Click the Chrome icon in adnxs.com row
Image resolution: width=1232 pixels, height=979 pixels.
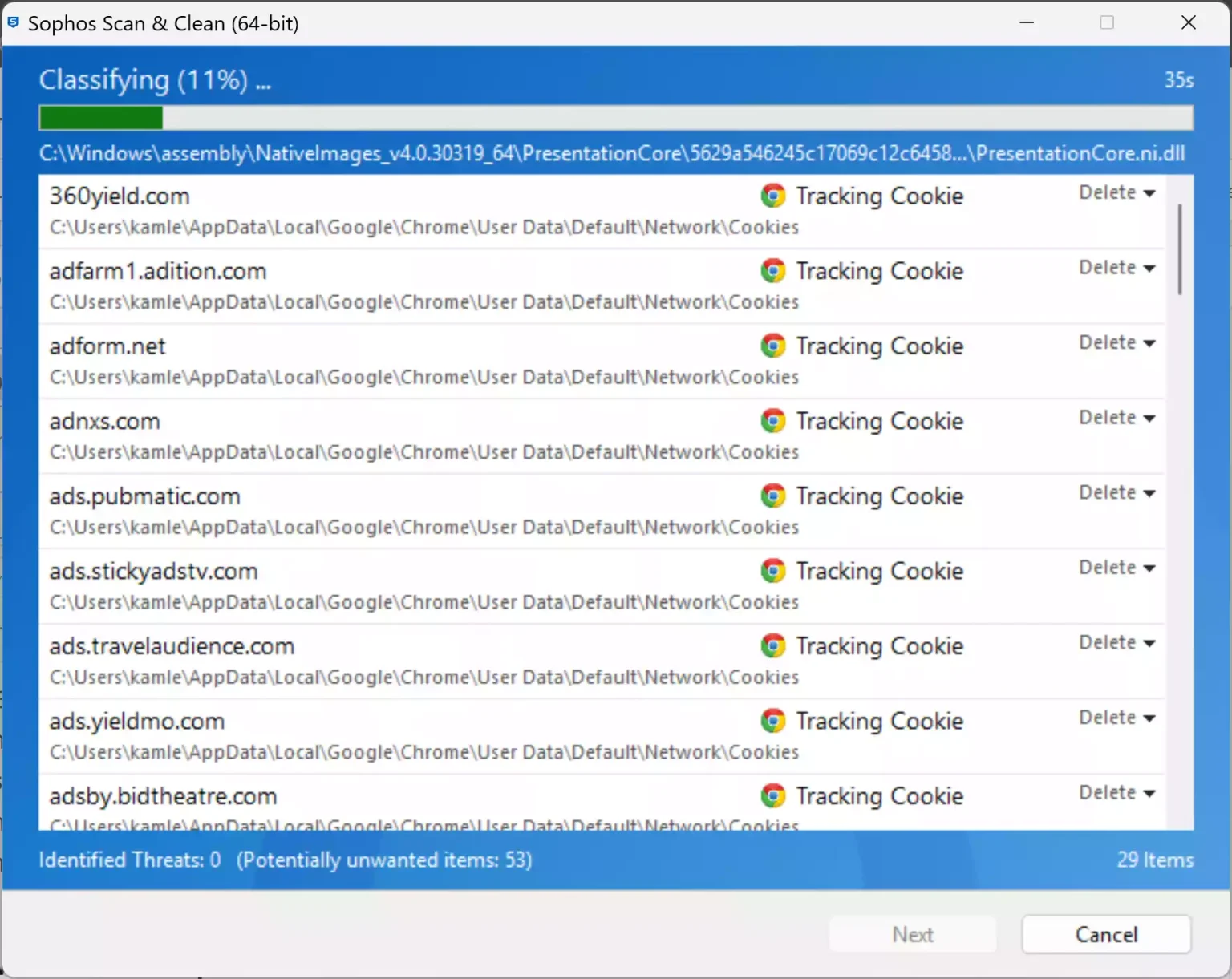pos(772,421)
